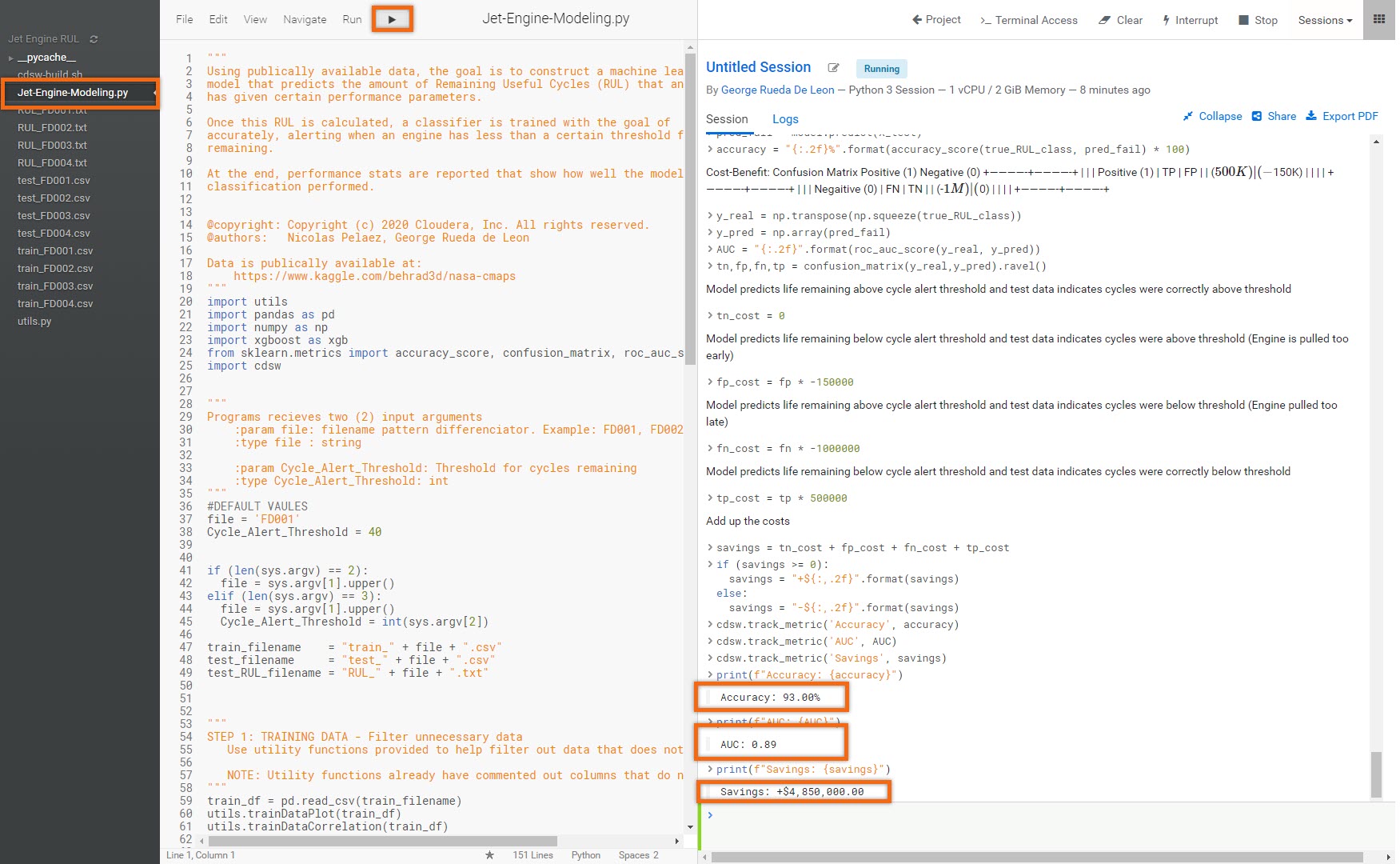
Task: Click Python language in status bar
Action: coord(586,855)
